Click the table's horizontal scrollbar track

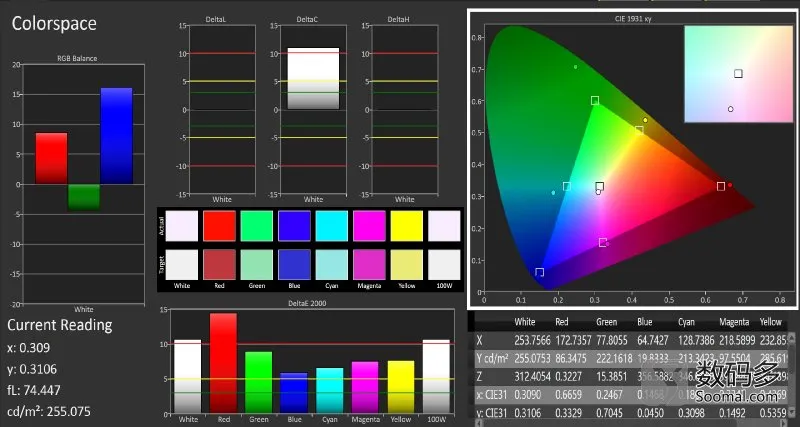click(631, 423)
